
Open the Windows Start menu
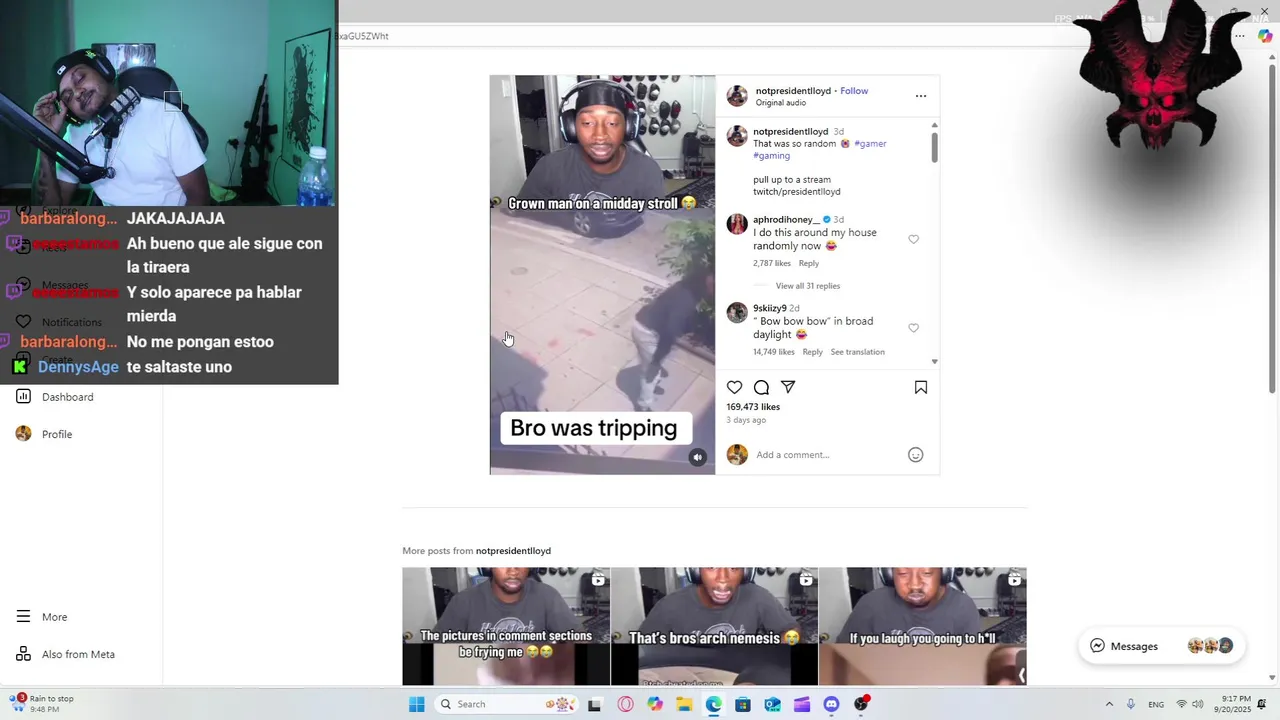pos(417,704)
